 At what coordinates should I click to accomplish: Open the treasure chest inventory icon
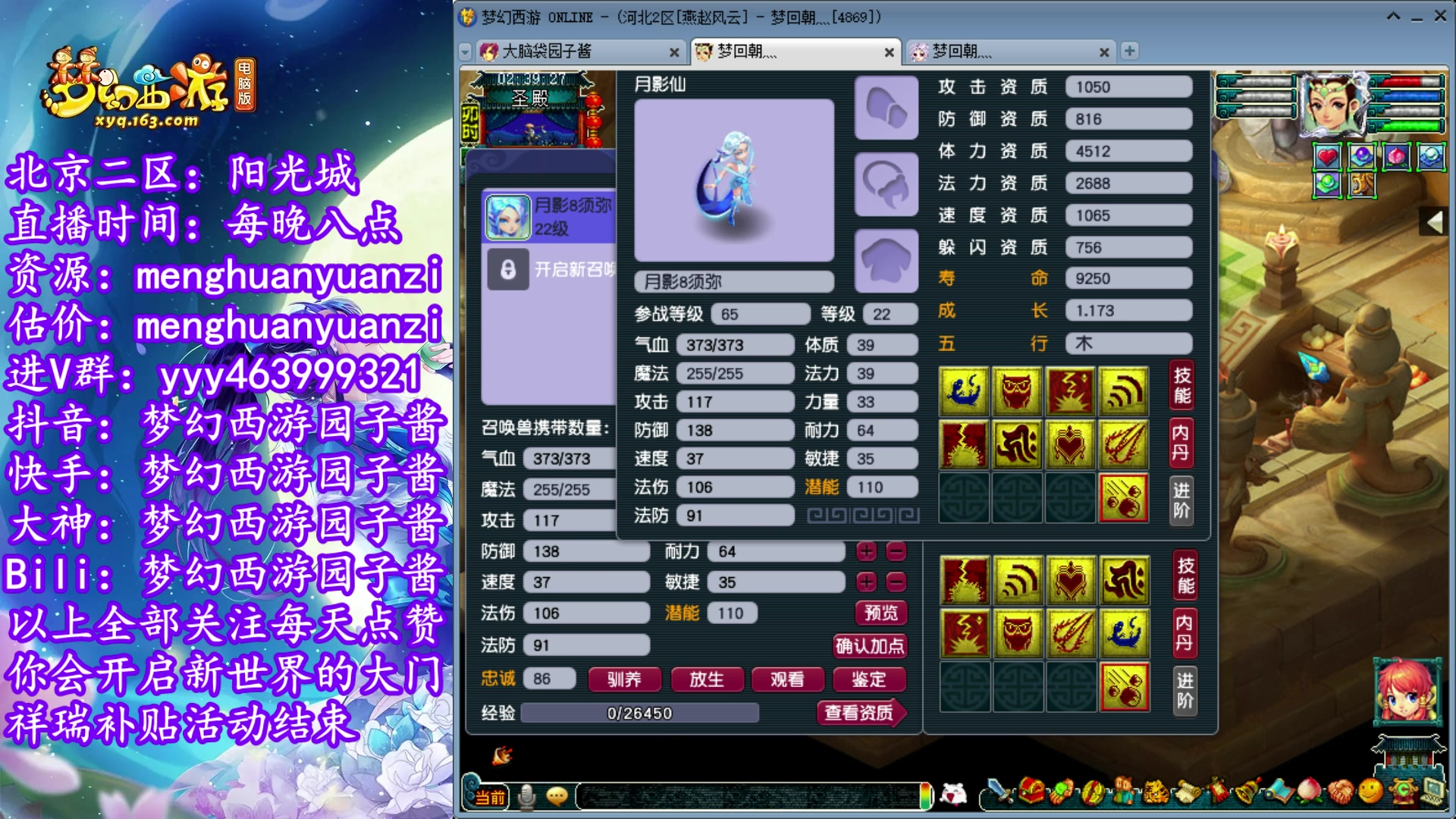pos(1031,792)
